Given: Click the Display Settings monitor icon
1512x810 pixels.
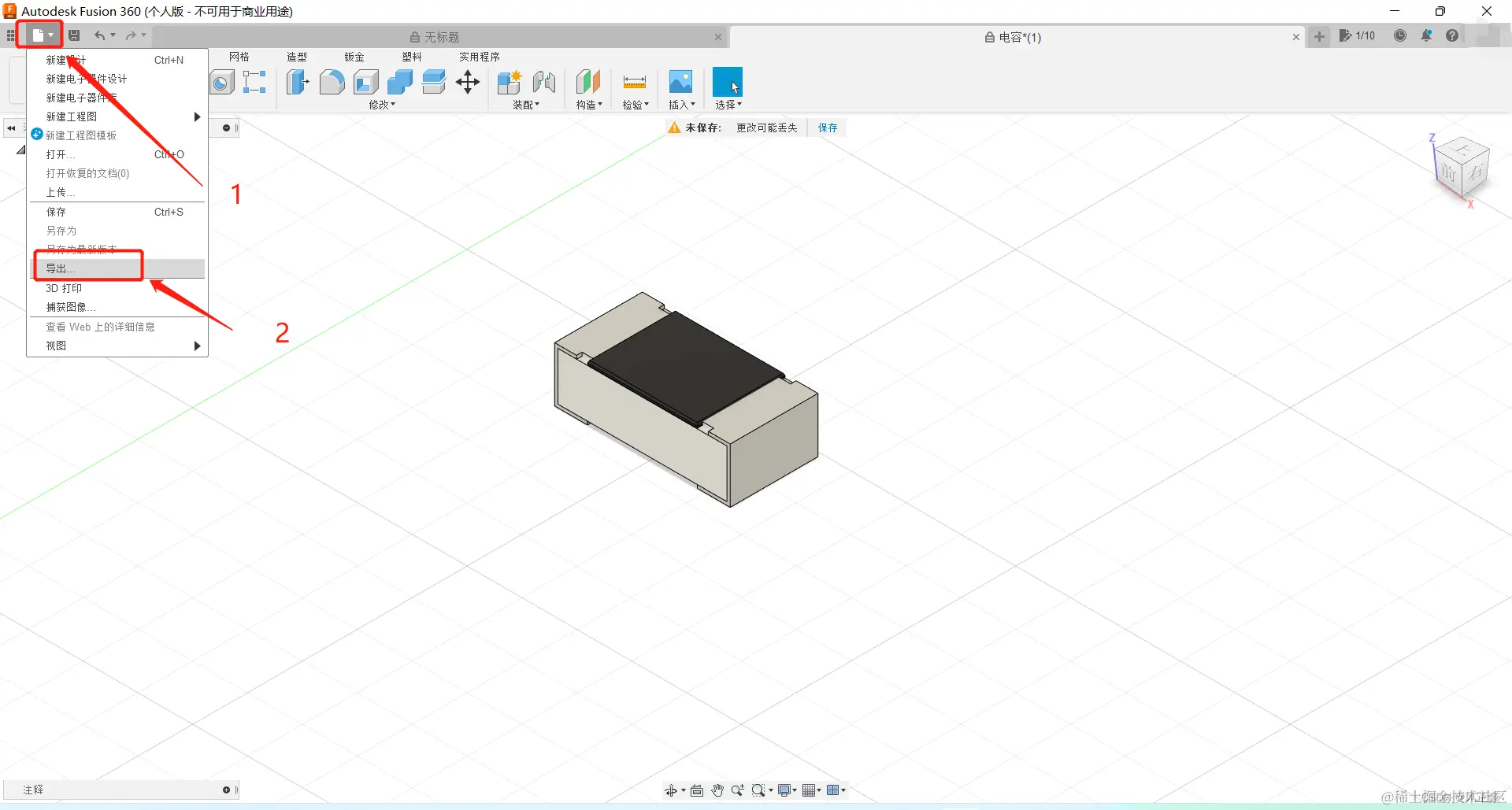Looking at the screenshot, I should [x=784, y=790].
